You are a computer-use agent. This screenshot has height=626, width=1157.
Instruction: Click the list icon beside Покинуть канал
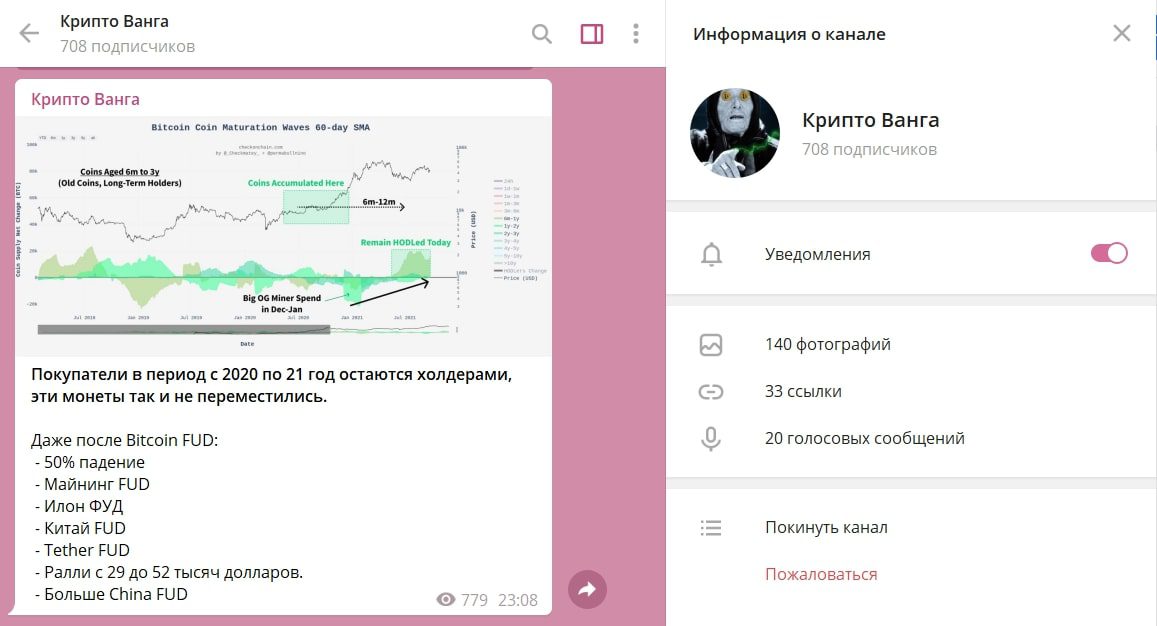pyautogui.click(x=711, y=528)
